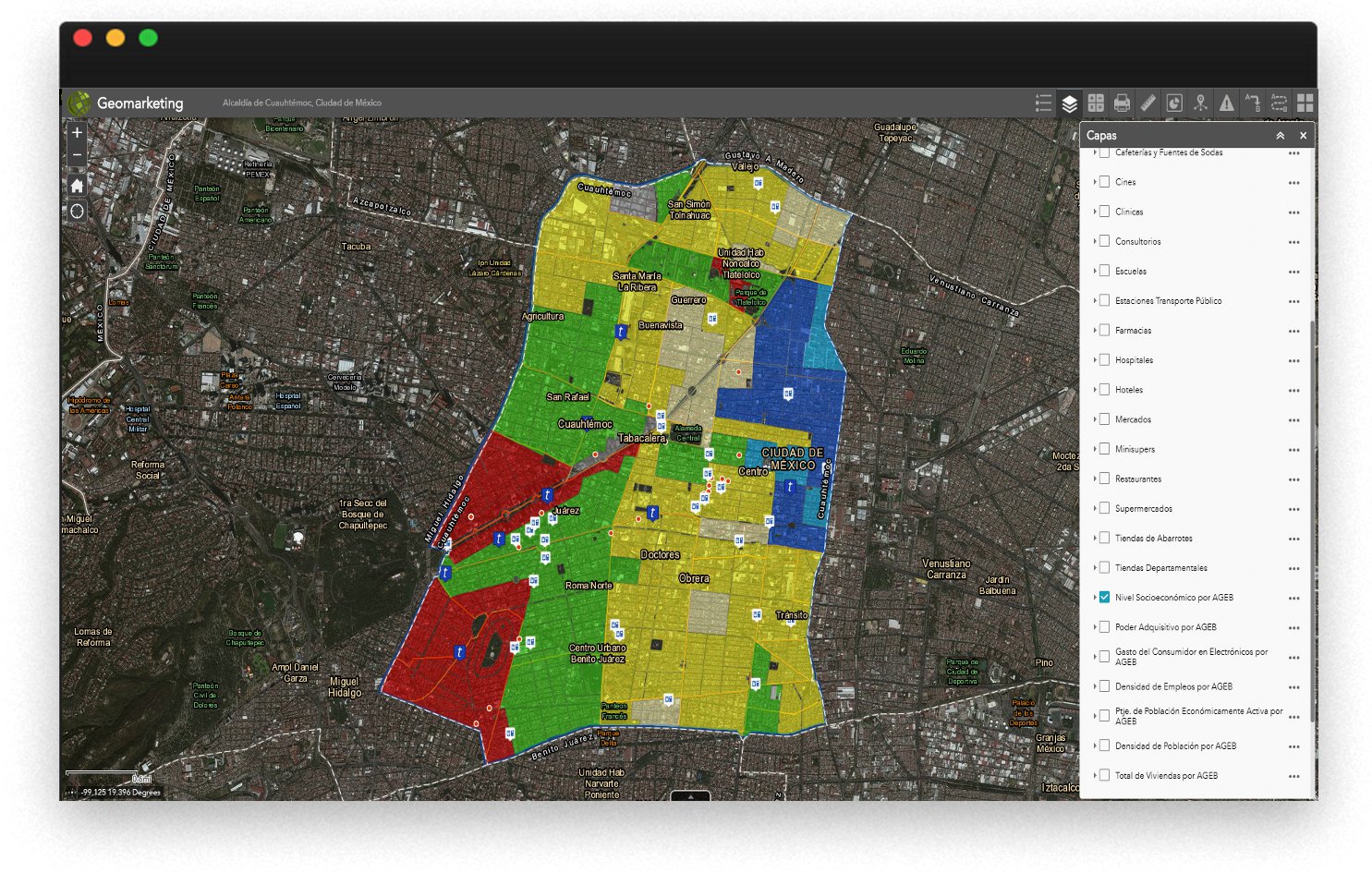
Task: Turn on the Hospitales layer
Action: tap(1104, 360)
